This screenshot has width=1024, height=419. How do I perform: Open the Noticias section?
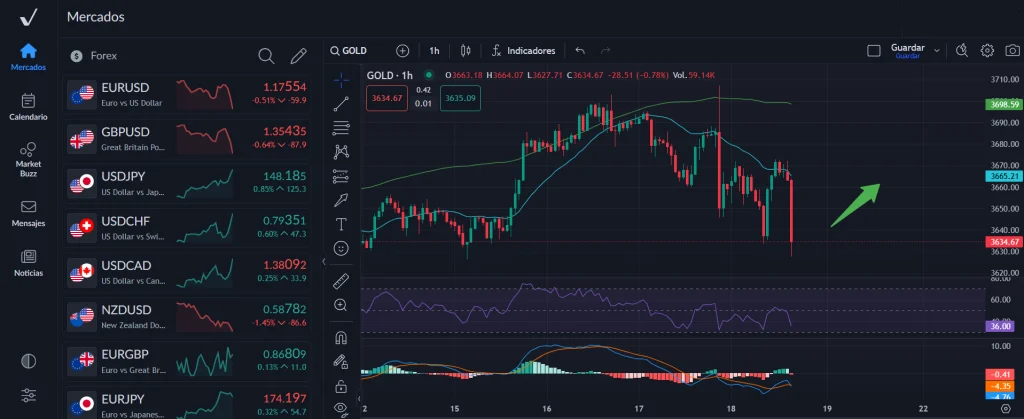click(28, 263)
